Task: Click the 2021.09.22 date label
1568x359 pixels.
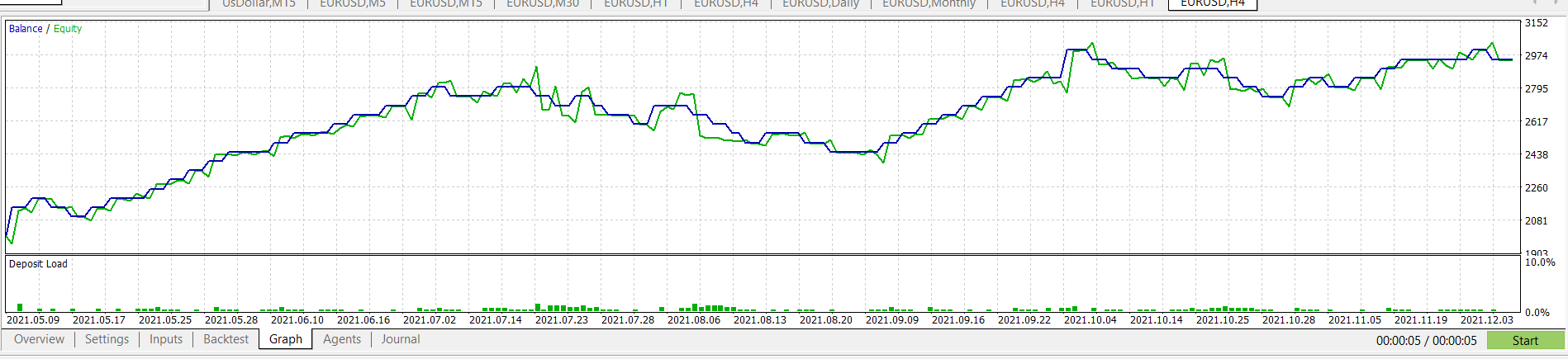Action: point(1024,320)
